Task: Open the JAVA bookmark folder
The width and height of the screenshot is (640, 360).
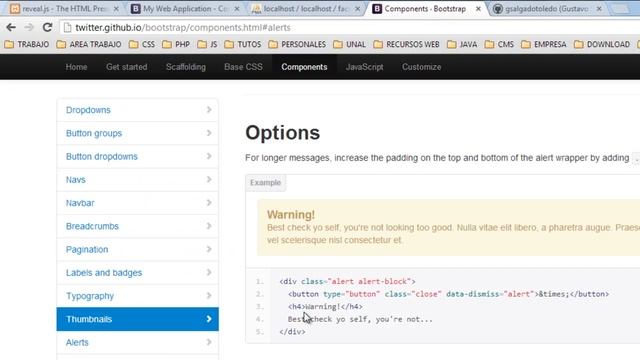Action: (x=462, y=44)
